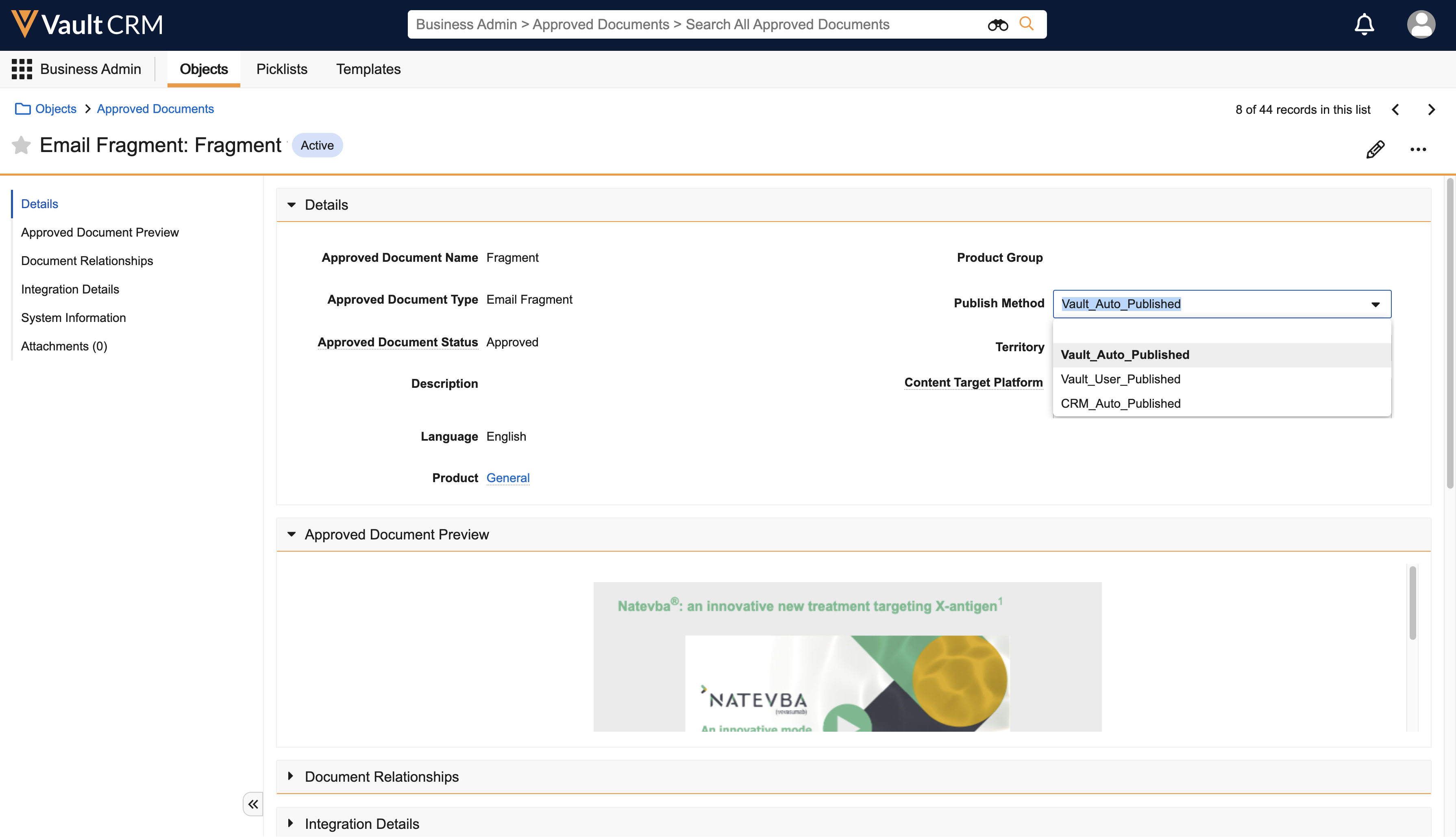Open the app launcher grid icon
This screenshot has height=837, width=1456.
tap(22, 69)
